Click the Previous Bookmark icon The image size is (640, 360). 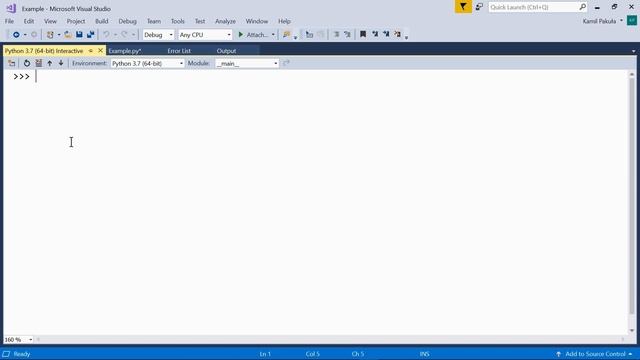[375, 35]
